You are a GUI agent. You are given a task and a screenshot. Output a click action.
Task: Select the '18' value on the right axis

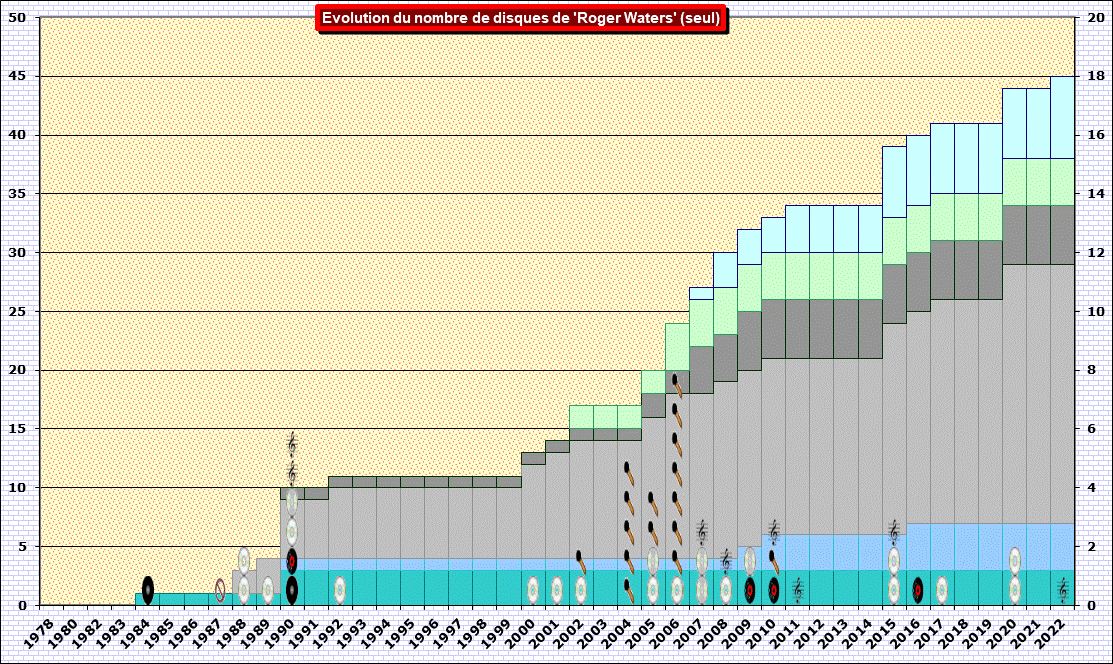click(1097, 76)
